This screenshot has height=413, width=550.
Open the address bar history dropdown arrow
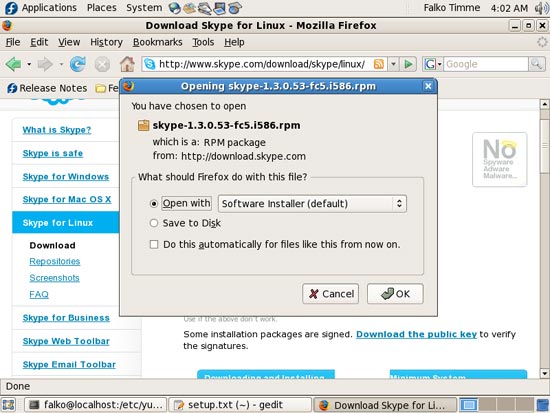click(x=394, y=64)
